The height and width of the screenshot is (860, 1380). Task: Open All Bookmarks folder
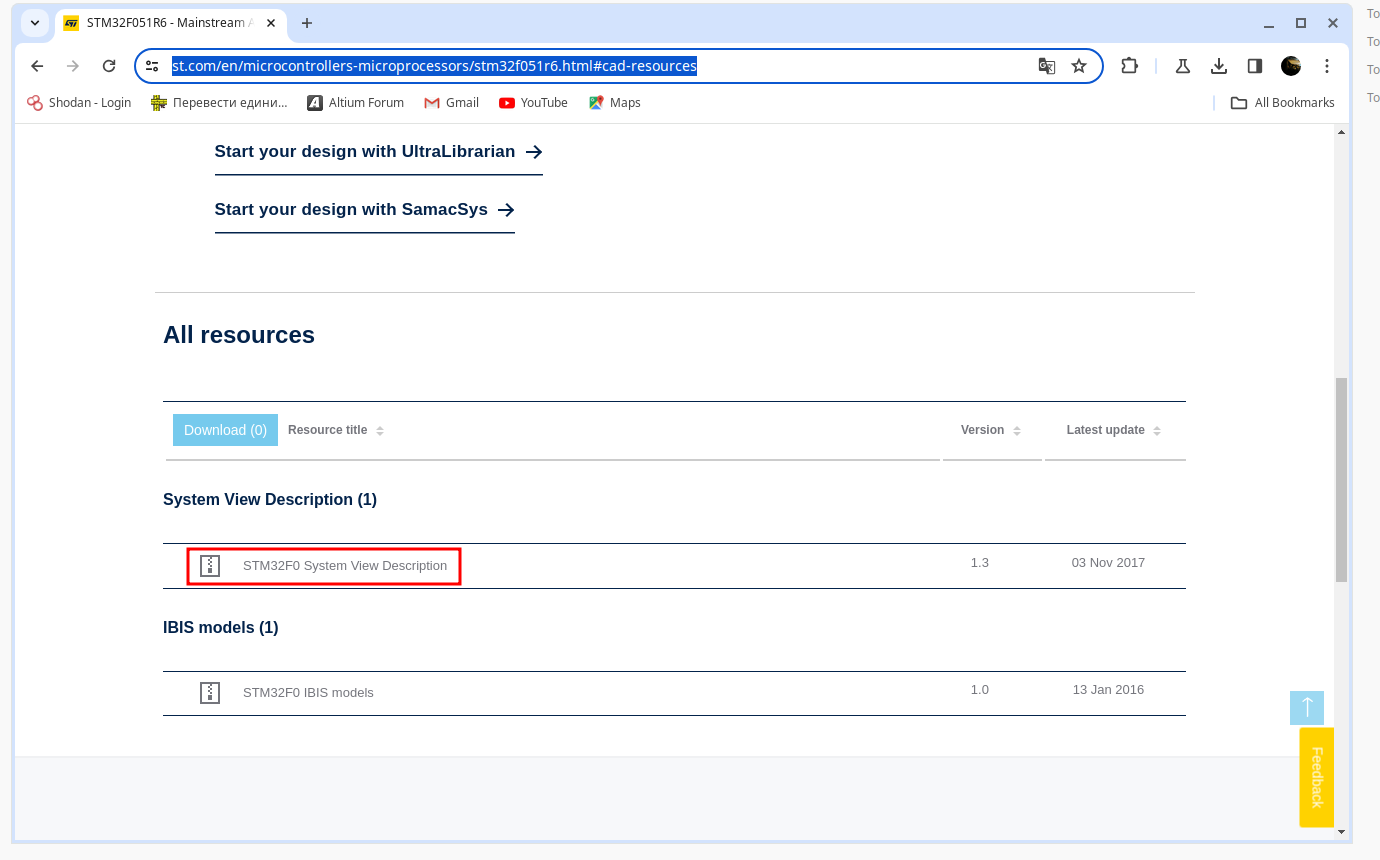[1282, 102]
